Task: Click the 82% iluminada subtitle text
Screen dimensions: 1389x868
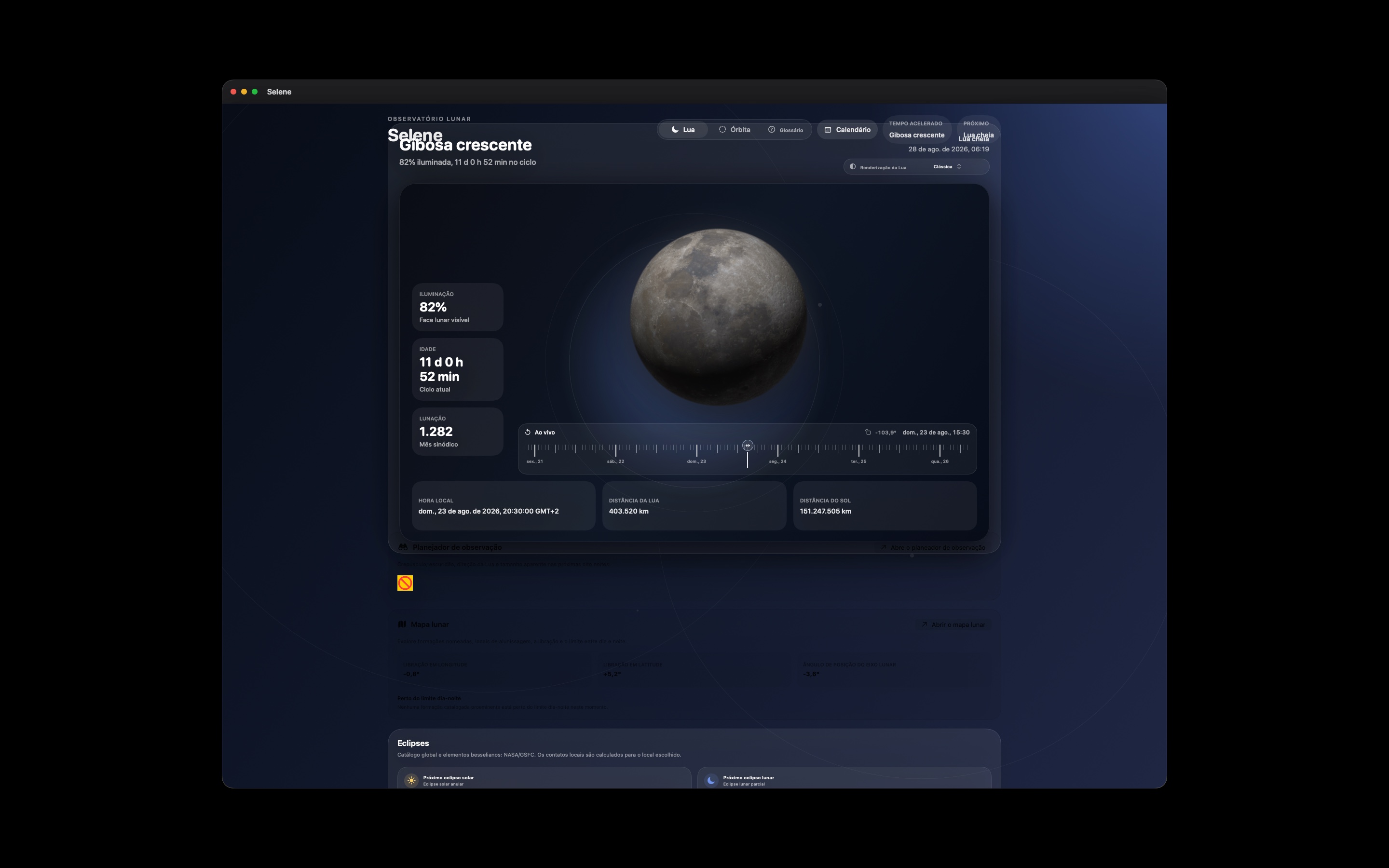Action: tap(468, 163)
